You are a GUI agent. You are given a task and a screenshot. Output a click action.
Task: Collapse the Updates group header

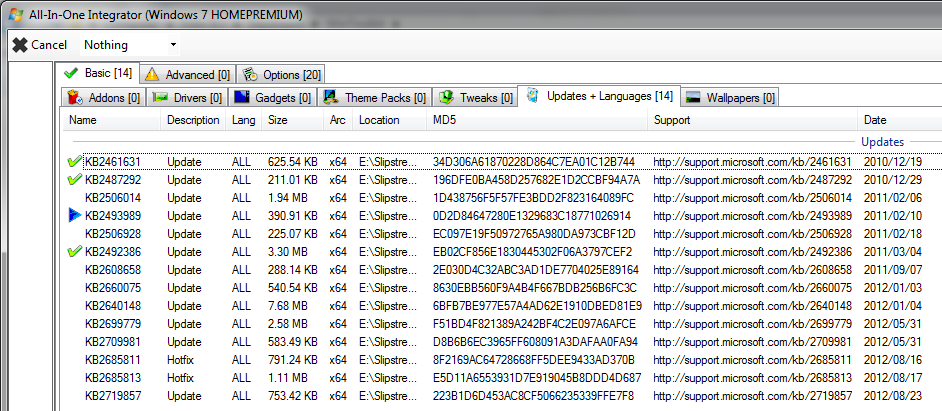882,142
